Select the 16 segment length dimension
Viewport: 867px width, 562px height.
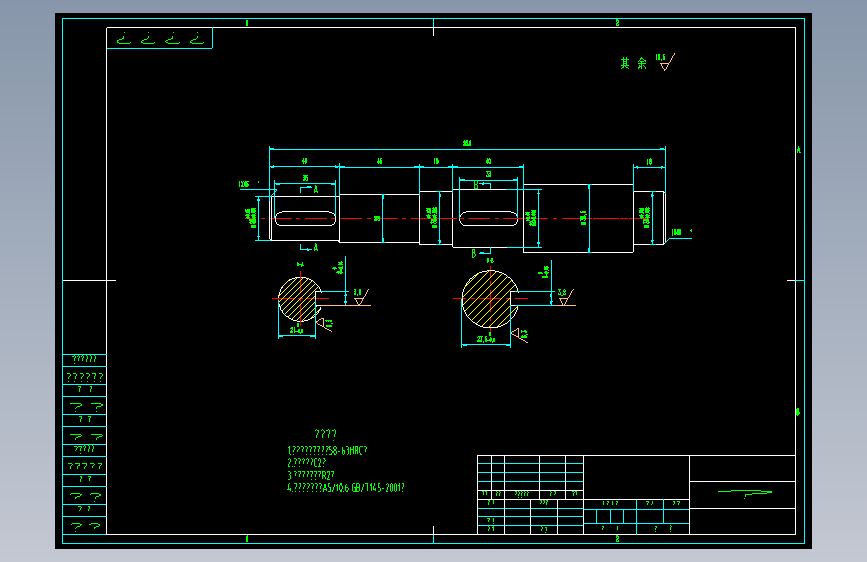436,162
